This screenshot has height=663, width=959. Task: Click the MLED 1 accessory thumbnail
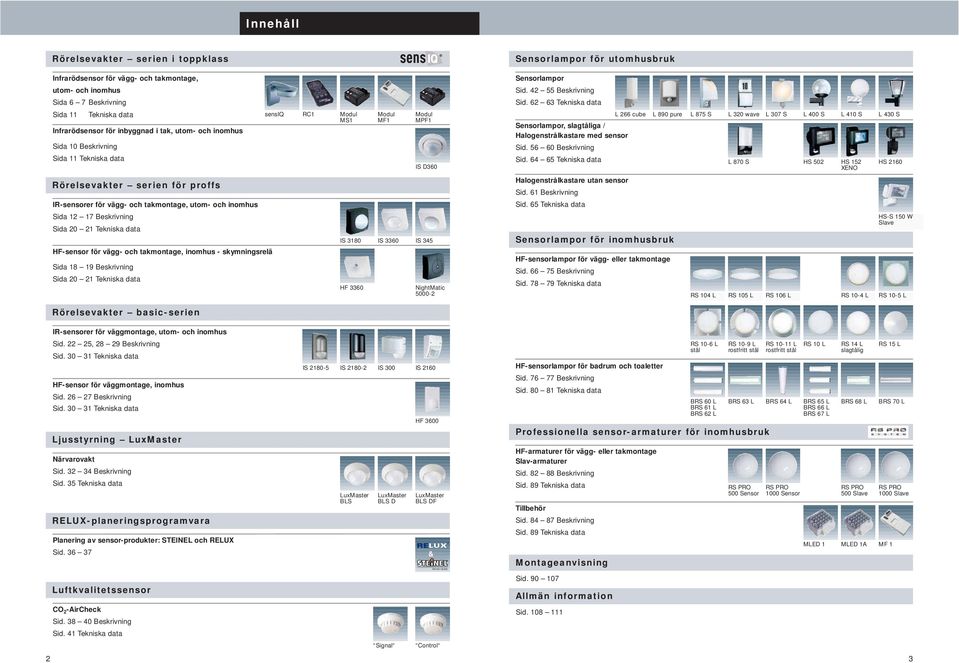(x=820, y=522)
